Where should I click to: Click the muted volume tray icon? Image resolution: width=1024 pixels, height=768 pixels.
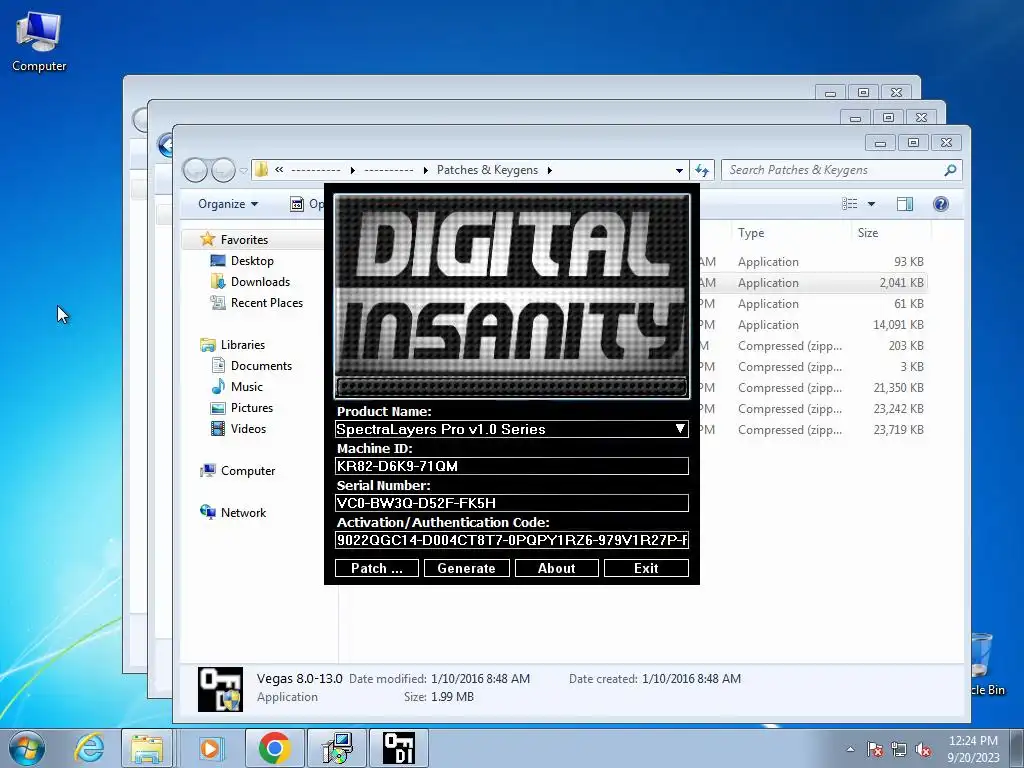pos(923,749)
